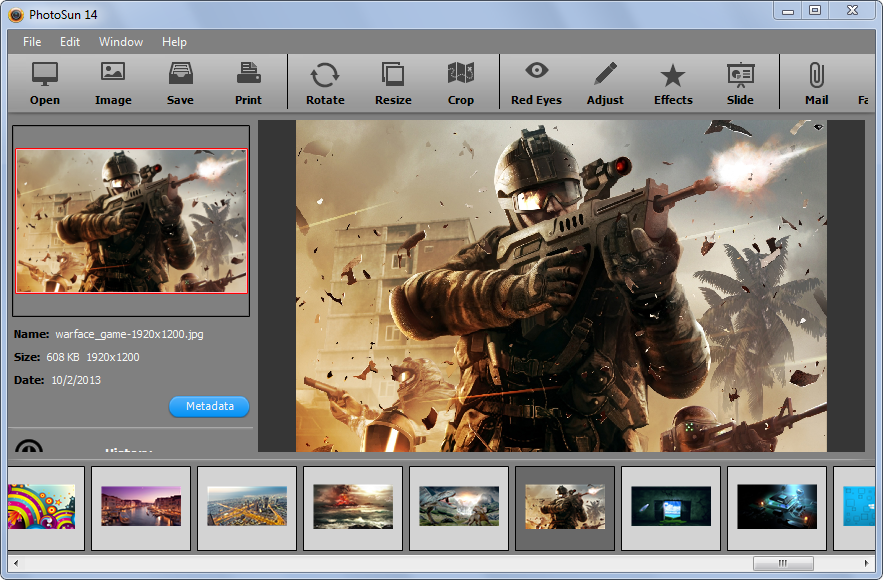
Task: Select the highlighted soldier filmstrip thumbnail
Action: pyautogui.click(x=565, y=506)
